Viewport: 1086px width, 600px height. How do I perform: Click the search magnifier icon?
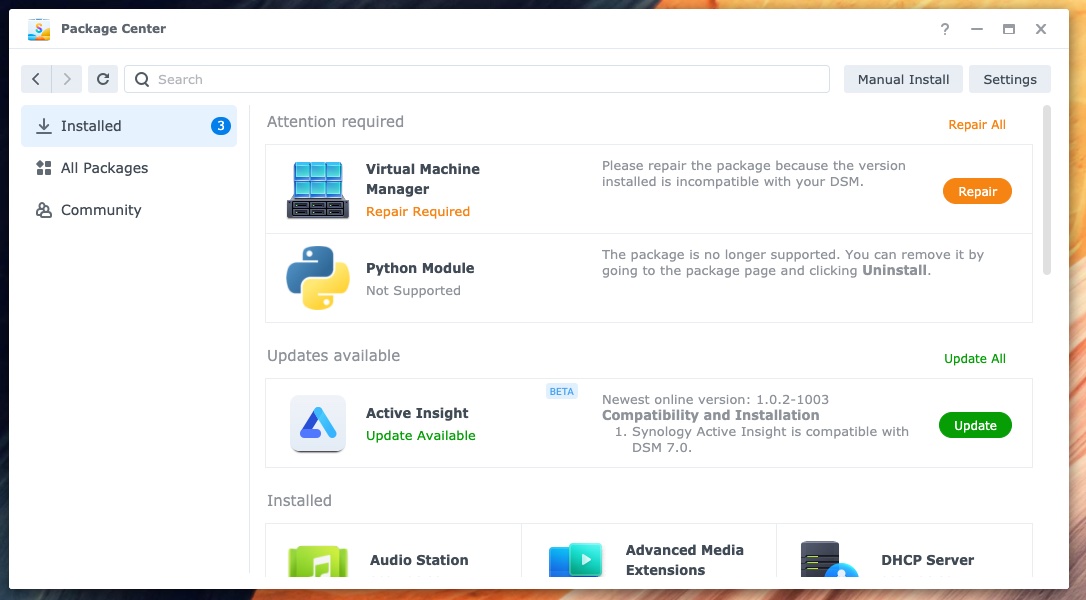tap(142, 79)
